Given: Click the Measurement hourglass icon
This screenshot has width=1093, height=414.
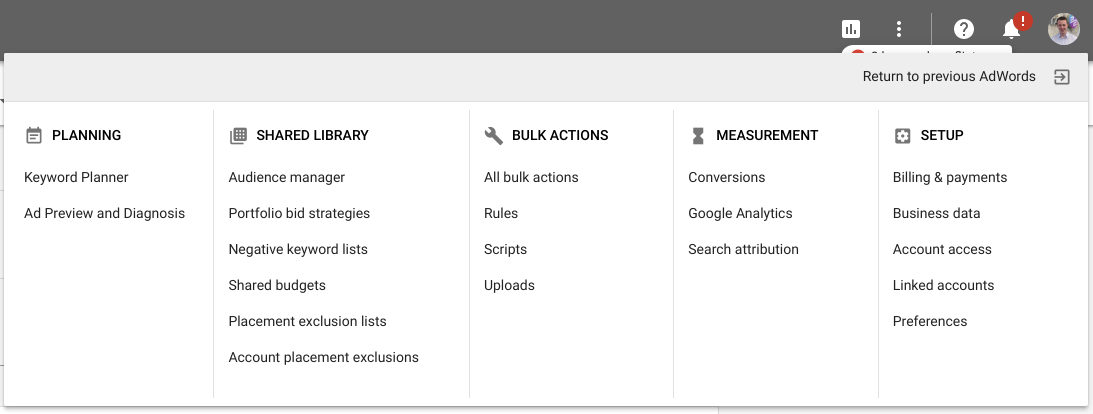Looking at the screenshot, I should 698,135.
